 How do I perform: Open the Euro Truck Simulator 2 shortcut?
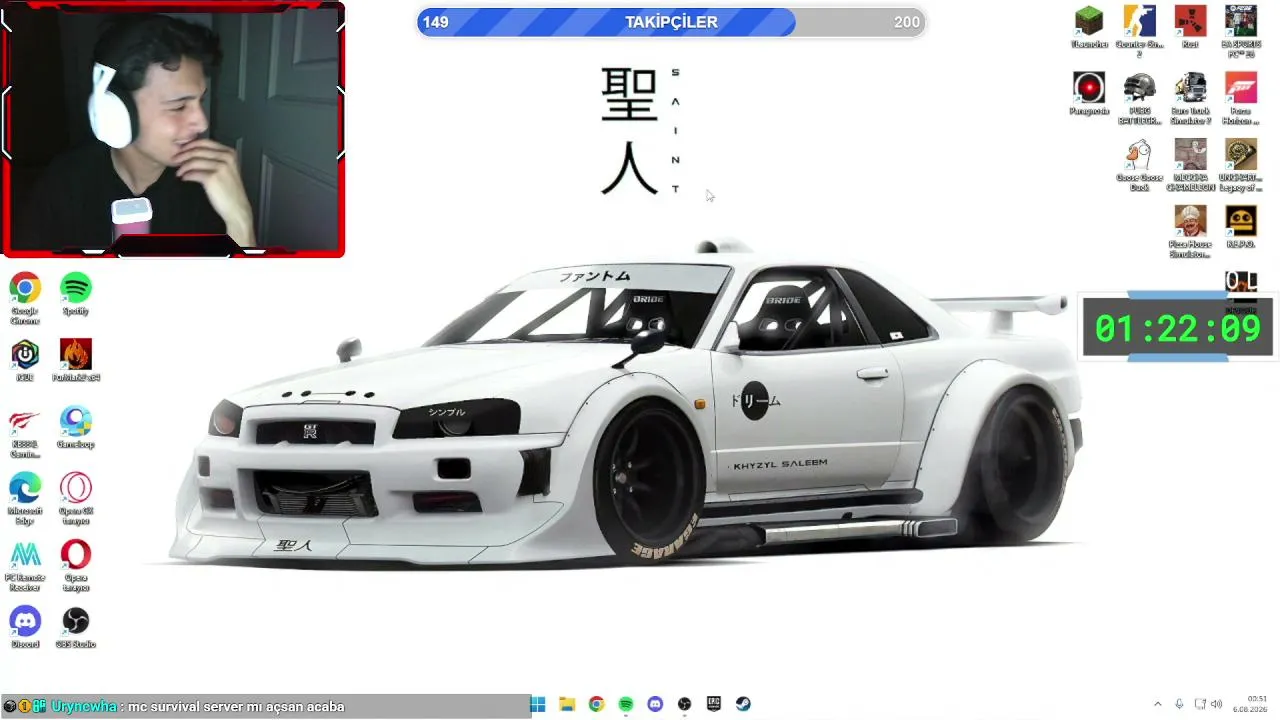[x=1190, y=98]
